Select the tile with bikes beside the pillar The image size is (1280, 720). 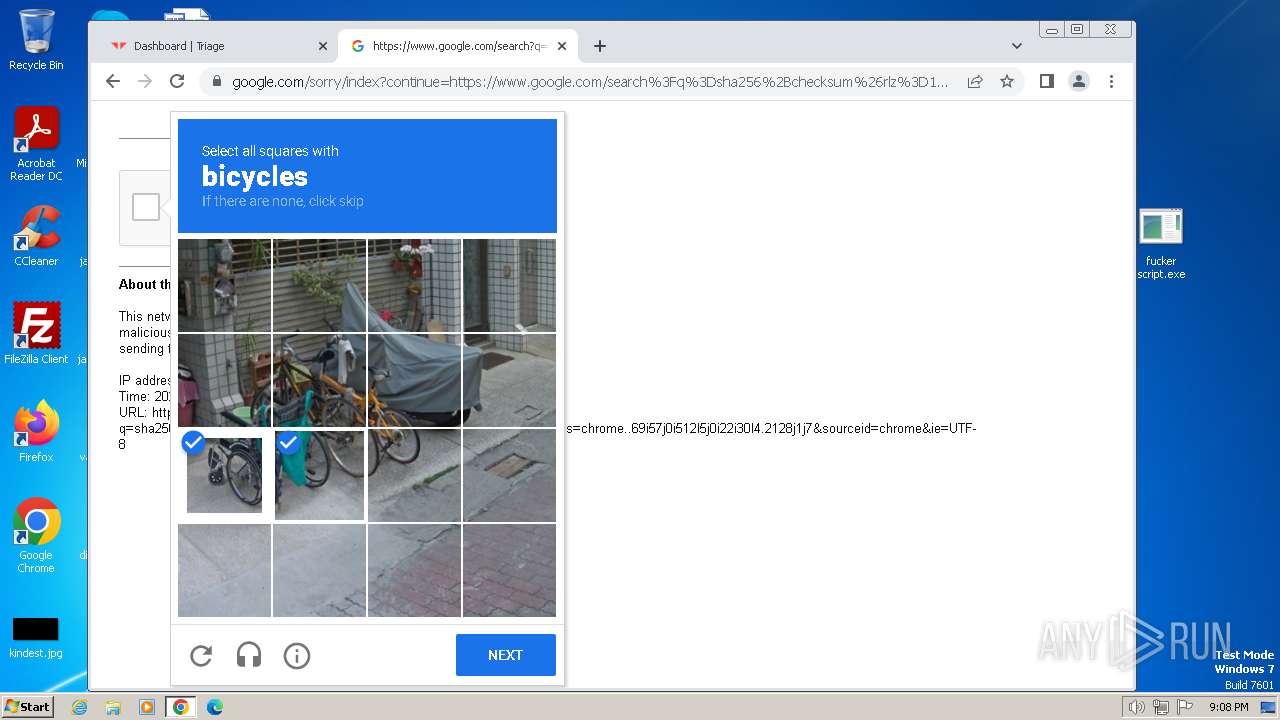pyautogui.click(x=224, y=380)
